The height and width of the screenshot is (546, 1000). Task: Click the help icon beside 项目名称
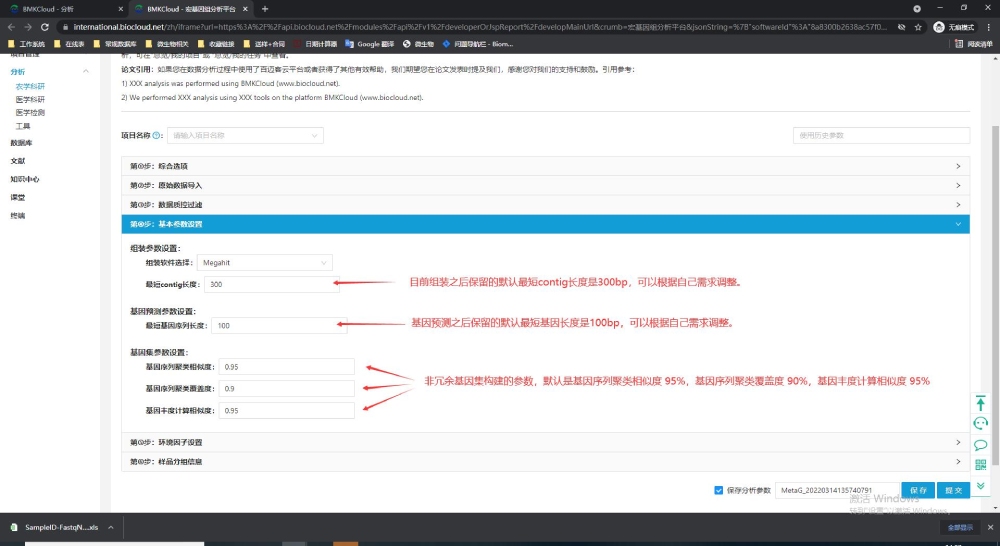click(x=158, y=135)
